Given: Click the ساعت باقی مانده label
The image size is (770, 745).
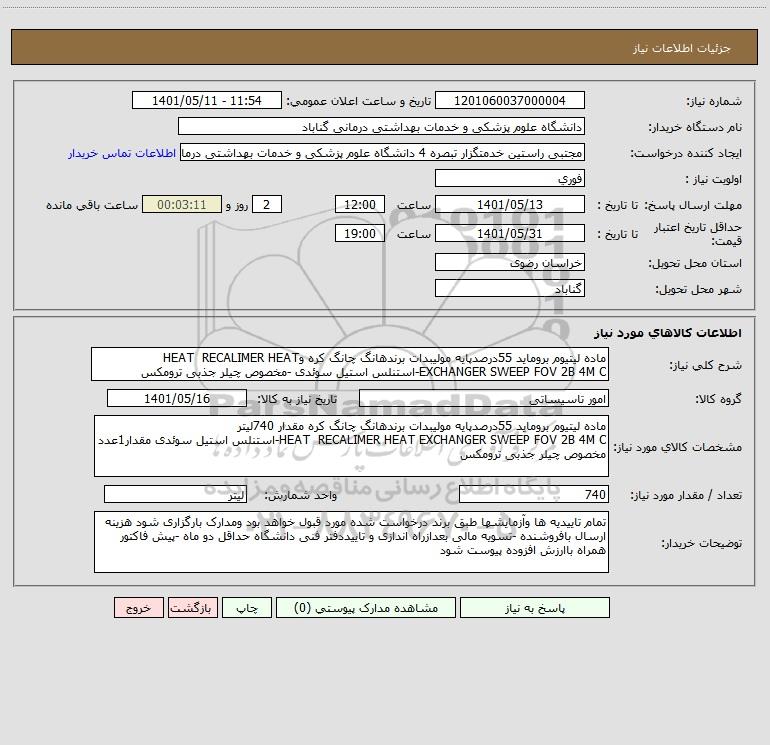Looking at the screenshot, I should (92, 205).
